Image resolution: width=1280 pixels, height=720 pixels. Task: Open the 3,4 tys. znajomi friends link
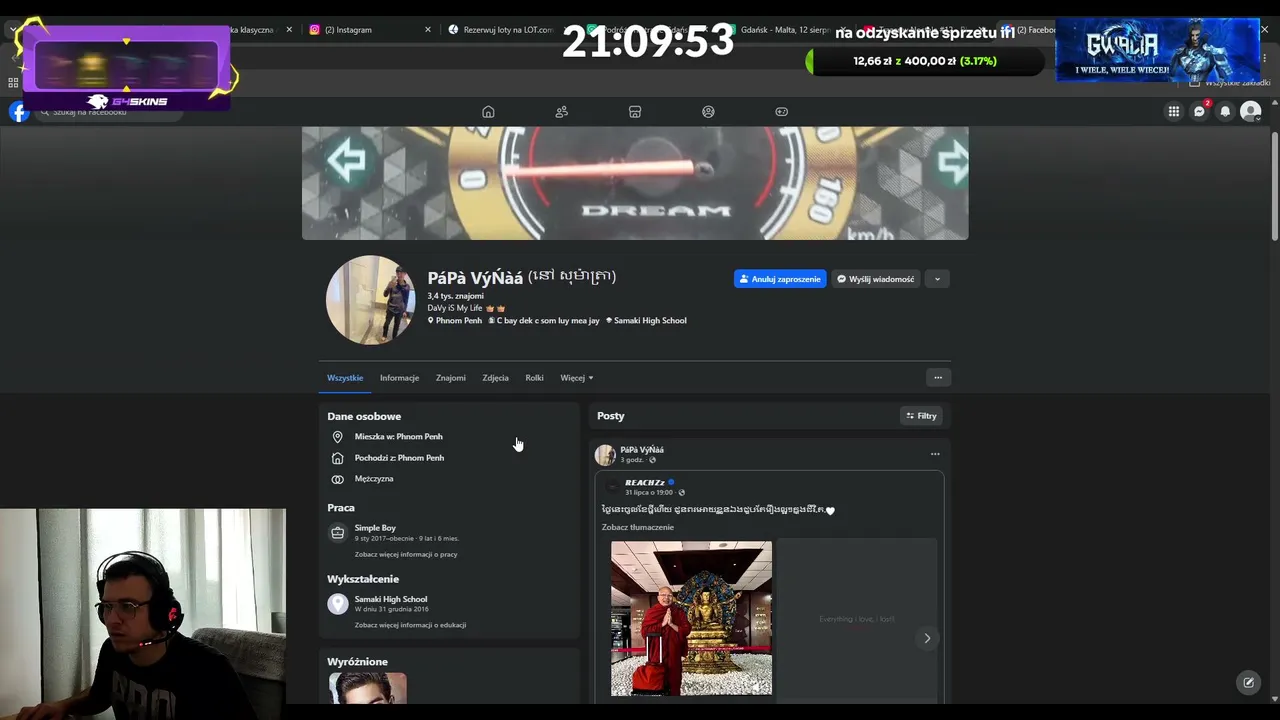tap(455, 296)
